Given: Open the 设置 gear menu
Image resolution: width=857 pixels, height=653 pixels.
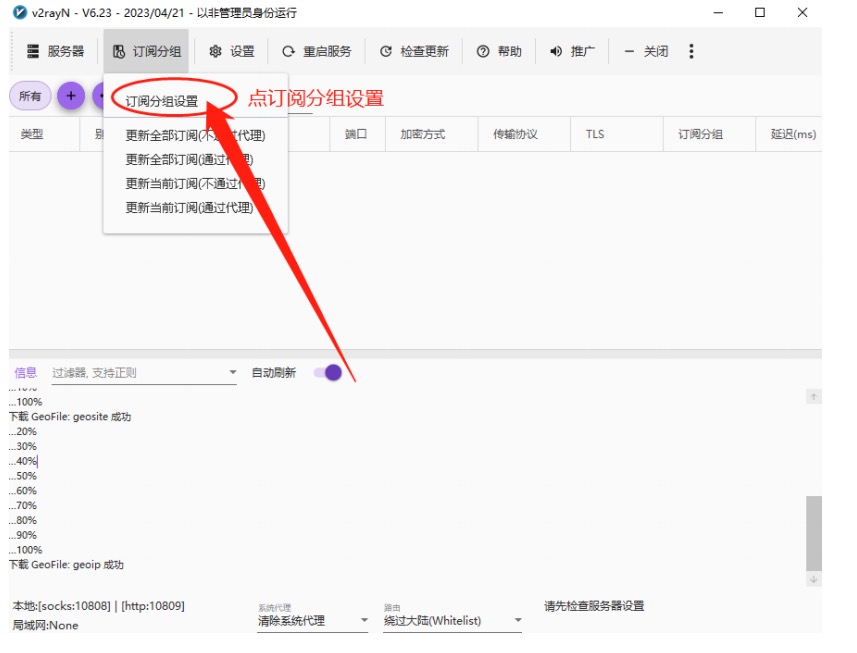Looking at the screenshot, I should [x=232, y=51].
